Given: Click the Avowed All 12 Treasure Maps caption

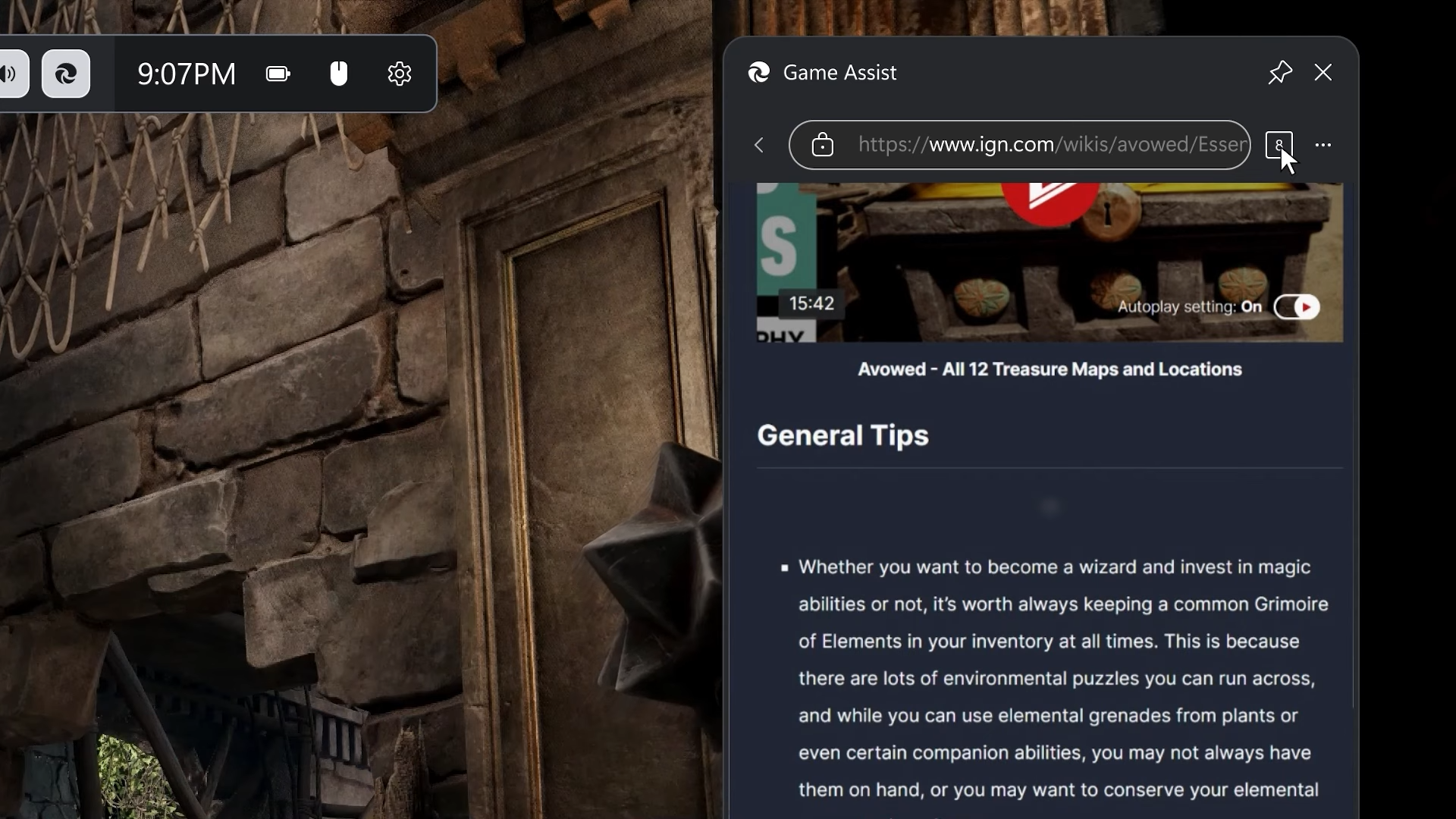Looking at the screenshot, I should coord(1050,369).
